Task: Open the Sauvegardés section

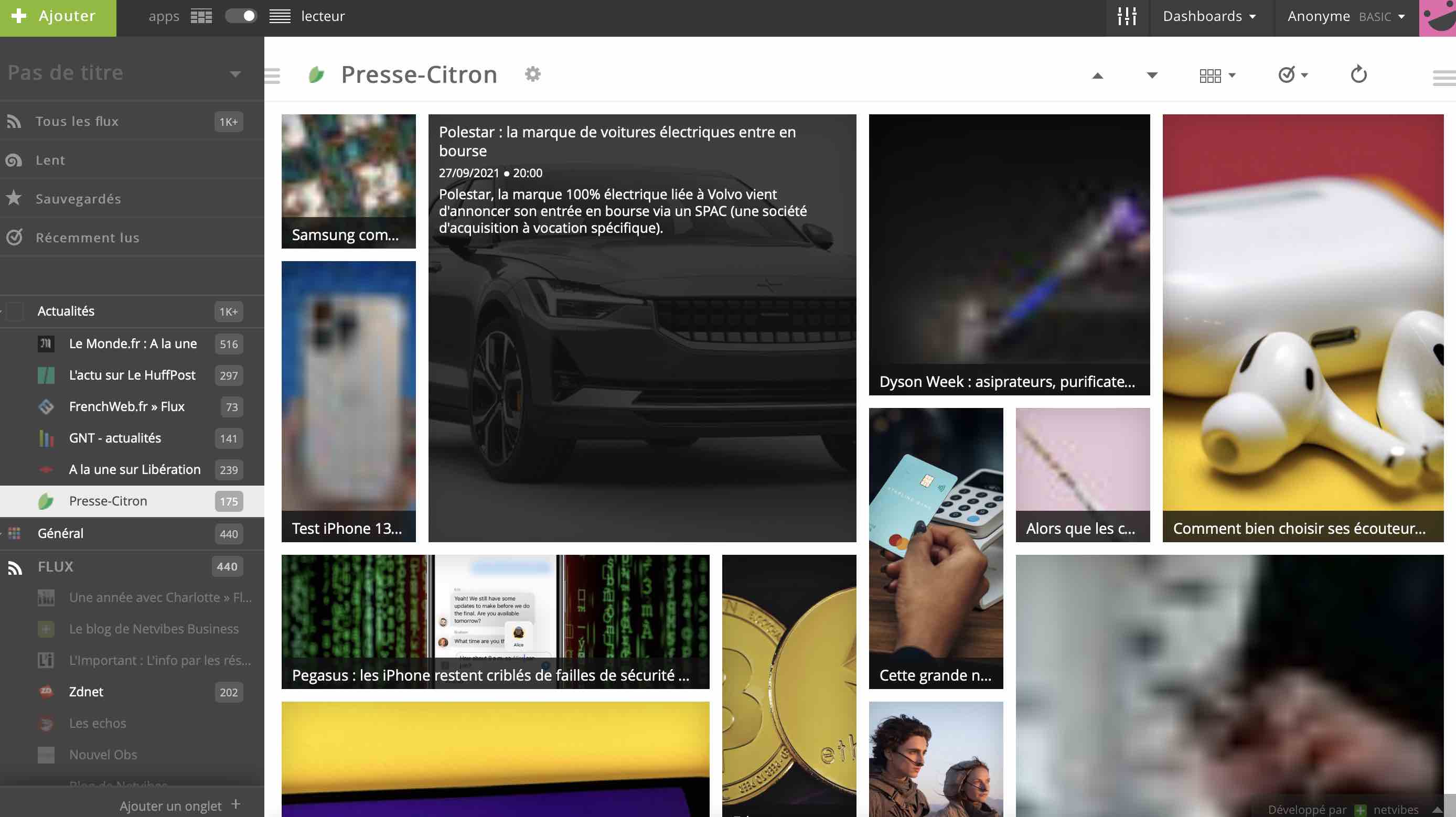Action: point(78,199)
